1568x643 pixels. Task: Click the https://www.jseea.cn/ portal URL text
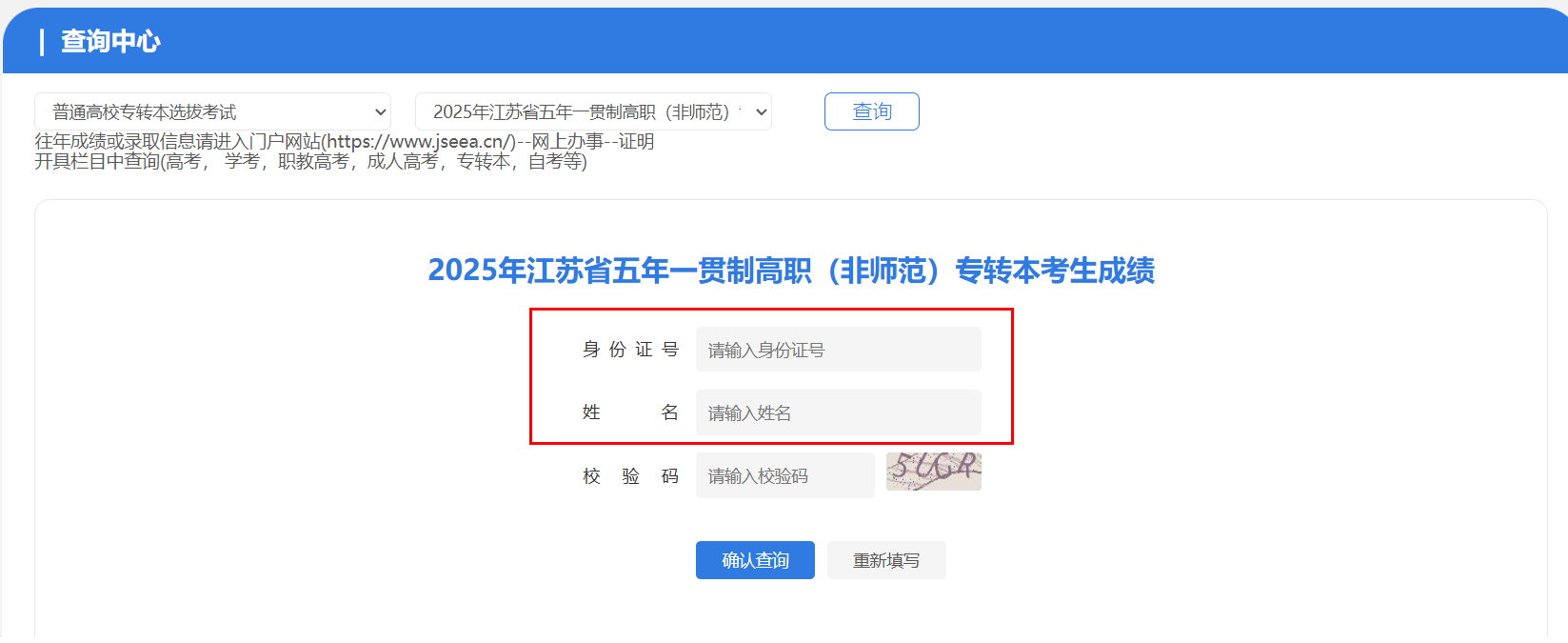pyautogui.click(x=419, y=142)
